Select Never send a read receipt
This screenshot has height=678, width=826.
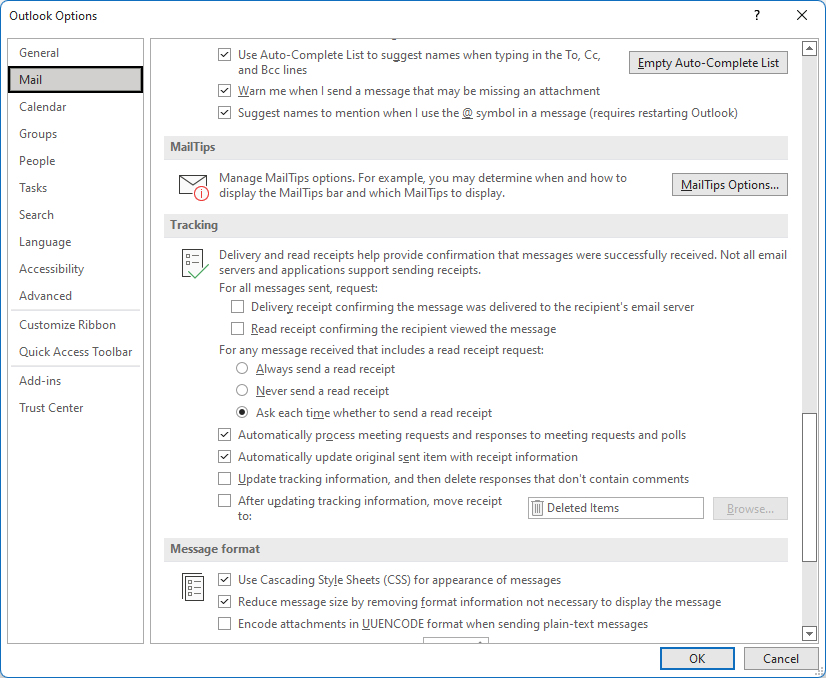pos(242,390)
